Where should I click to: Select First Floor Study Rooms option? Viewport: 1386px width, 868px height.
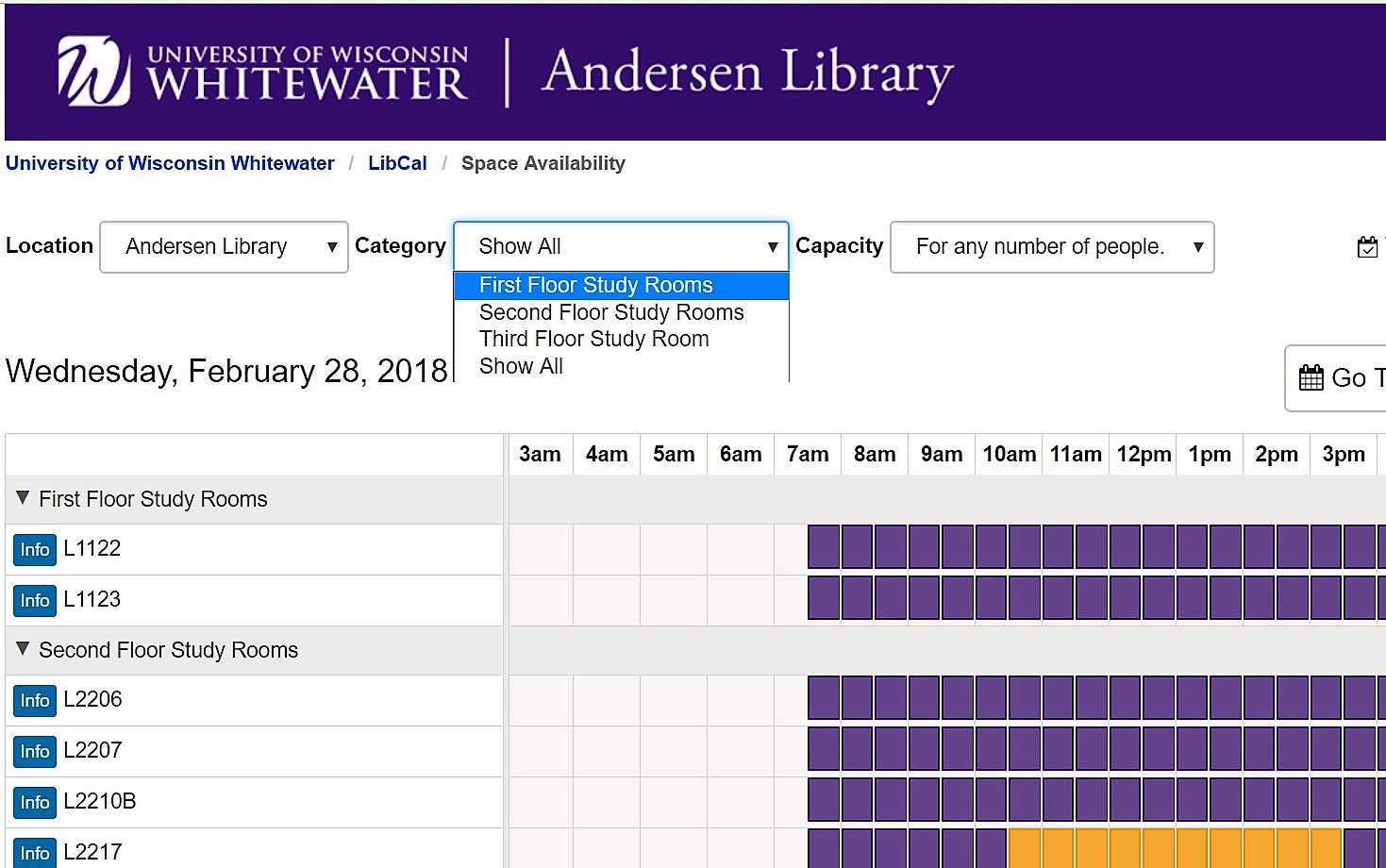tap(621, 286)
